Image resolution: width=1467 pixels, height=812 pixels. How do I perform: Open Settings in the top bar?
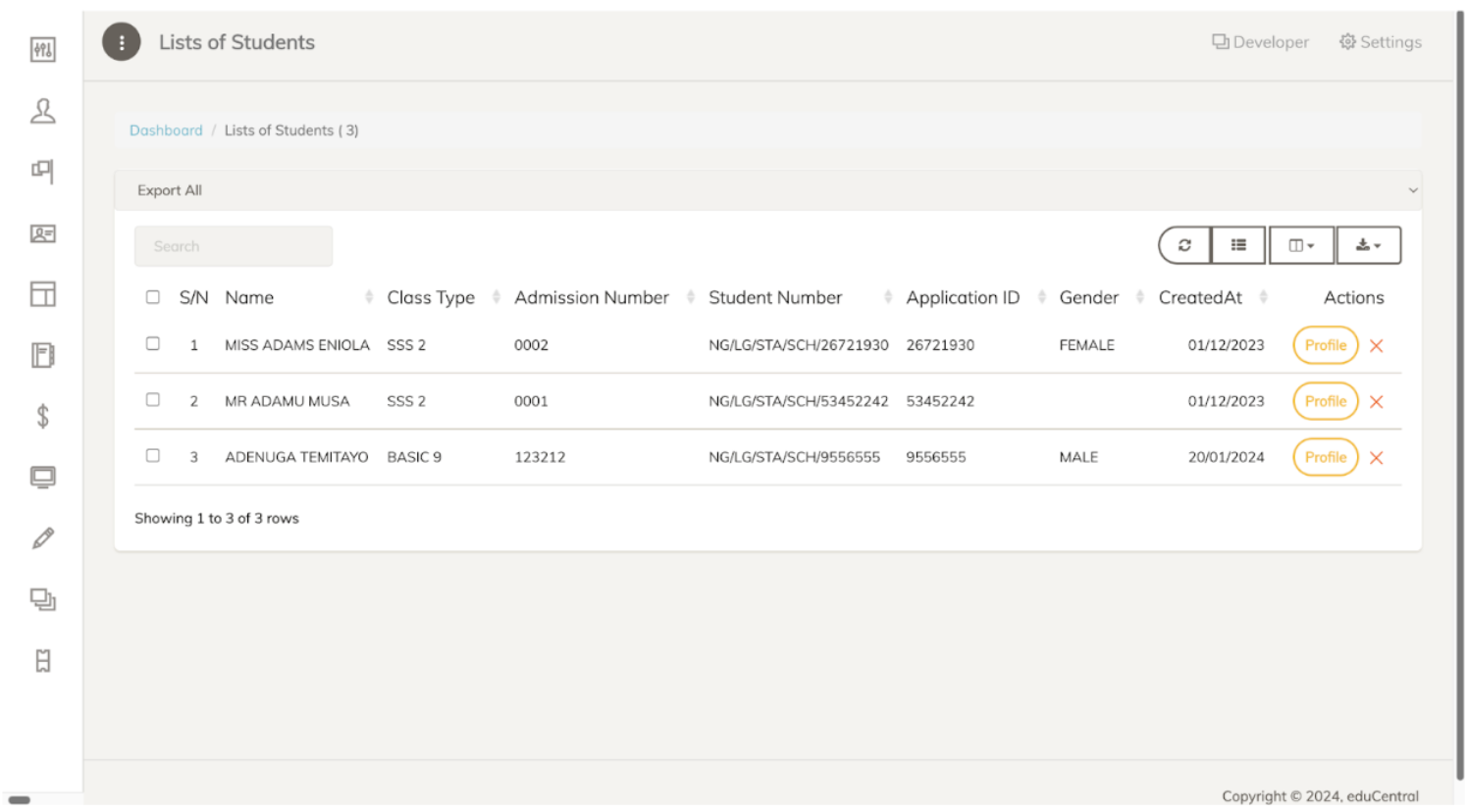click(1381, 42)
